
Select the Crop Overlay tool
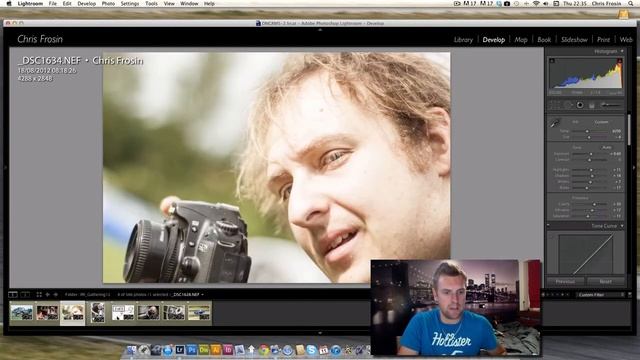click(555, 105)
